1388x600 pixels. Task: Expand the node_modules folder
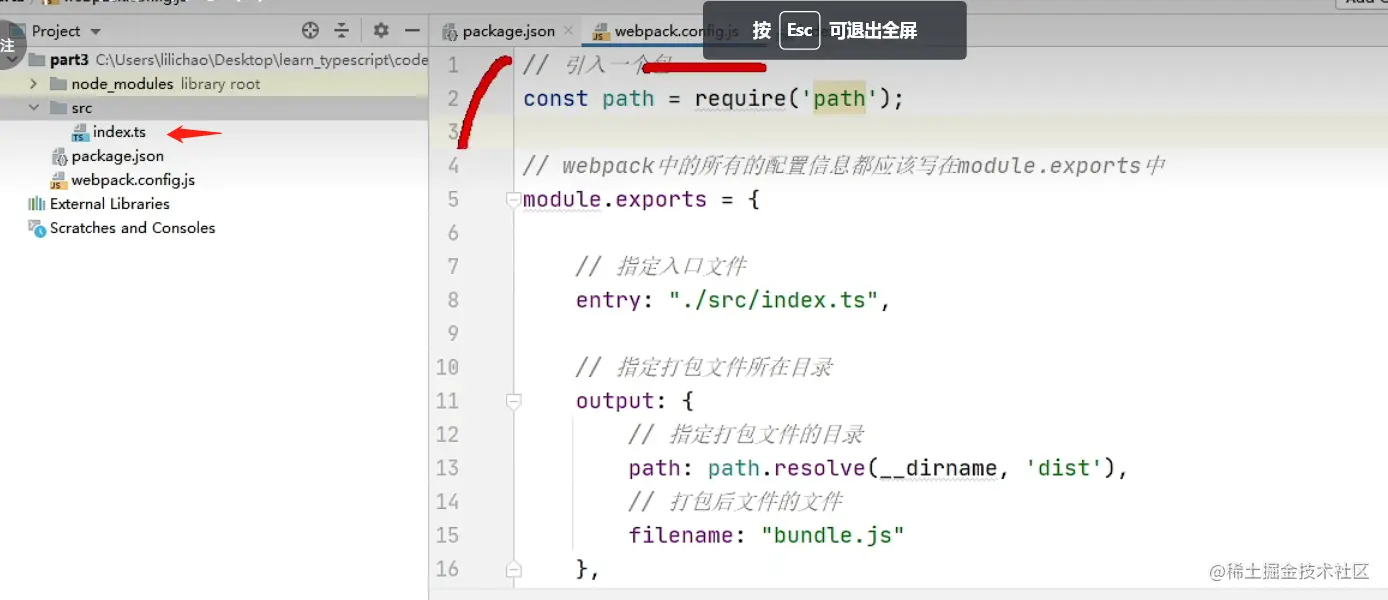coord(34,84)
